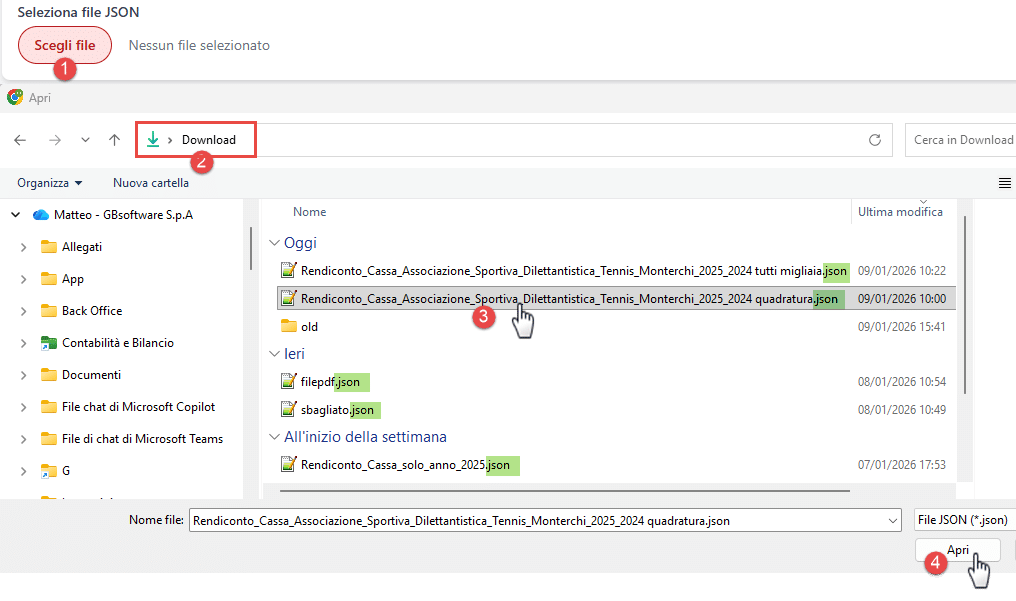Click the Cerca in Download search box
This screenshot has width=1016, height=601.
(x=961, y=140)
